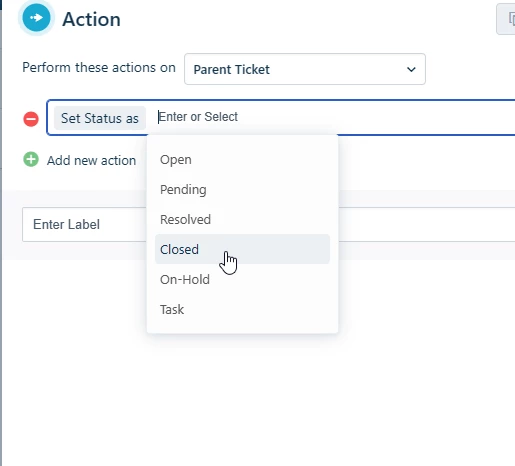
Task: Click the Action section heading
Action: (91, 19)
